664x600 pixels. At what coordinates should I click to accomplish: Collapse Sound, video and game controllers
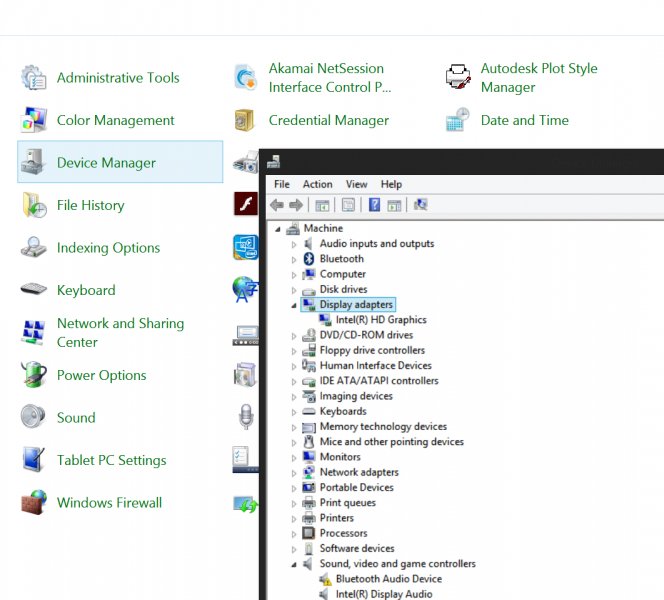click(294, 564)
